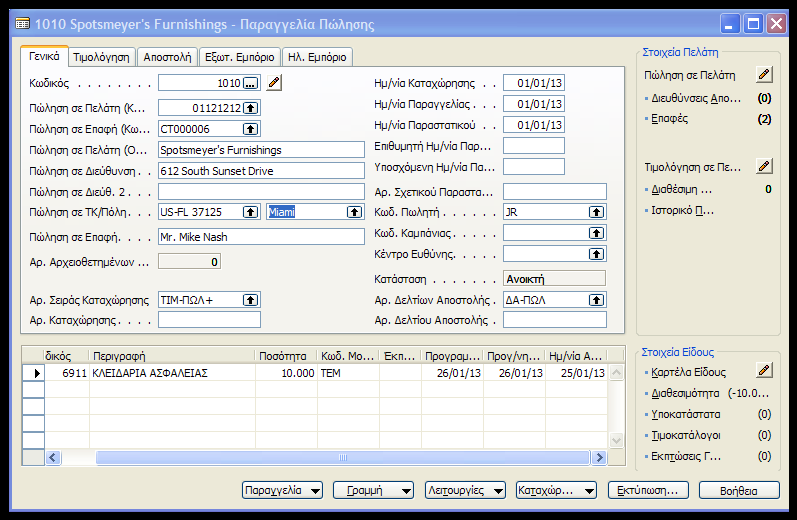
Task: Click the Ημ/νία Καταχώρησης date field
Action: point(534,83)
